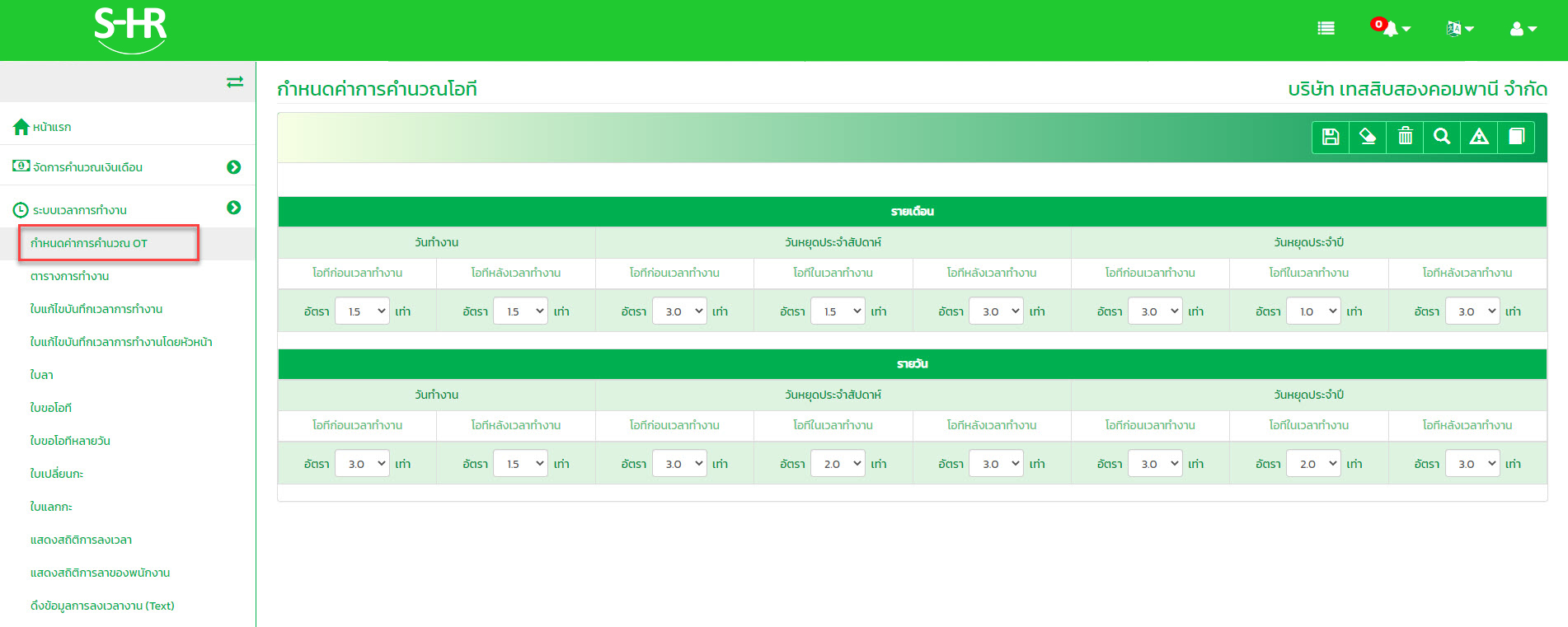Select กำหนดค่าการคำนวณ OT in sidebar
Image resolution: width=1568 pixels, height=627 pixels.
(x=89, y=243)
